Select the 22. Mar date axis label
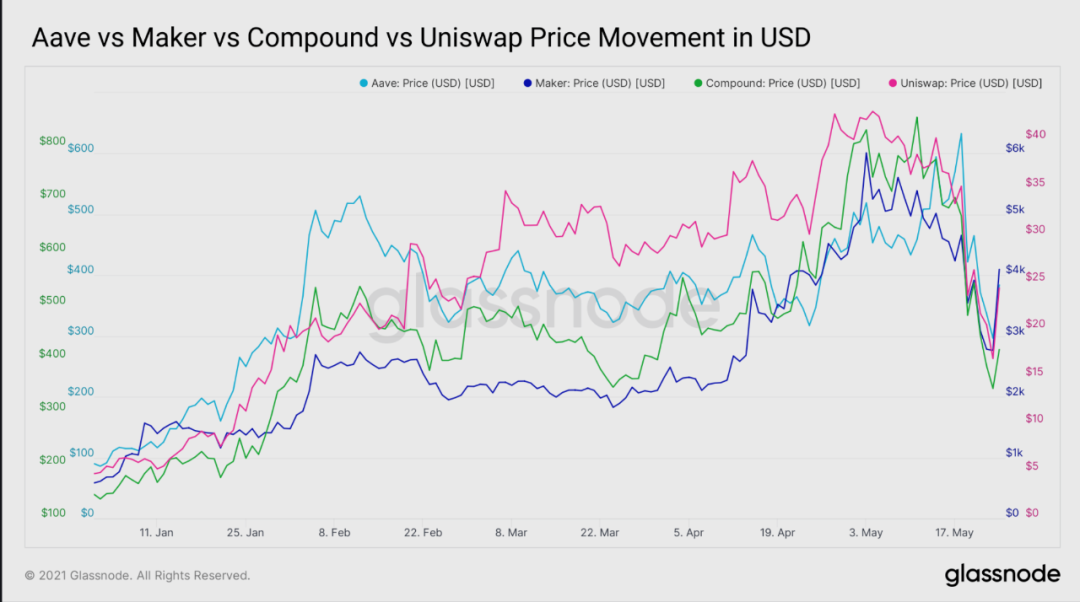 (599, 532)
